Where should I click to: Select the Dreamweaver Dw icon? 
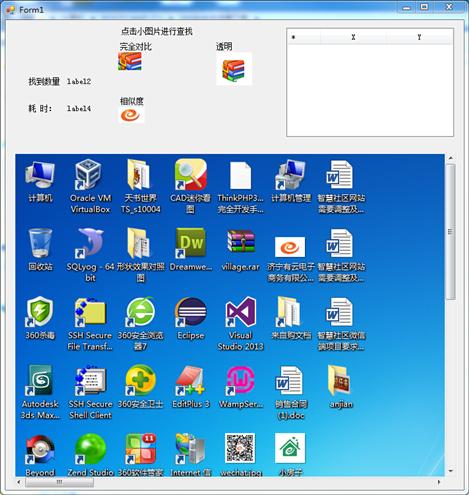190,243
